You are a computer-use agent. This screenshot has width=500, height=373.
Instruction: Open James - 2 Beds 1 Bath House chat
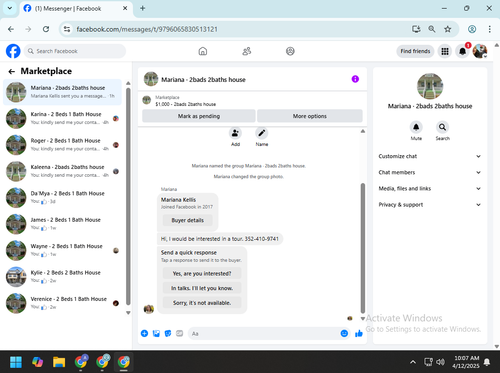click(x=62, y=224)
